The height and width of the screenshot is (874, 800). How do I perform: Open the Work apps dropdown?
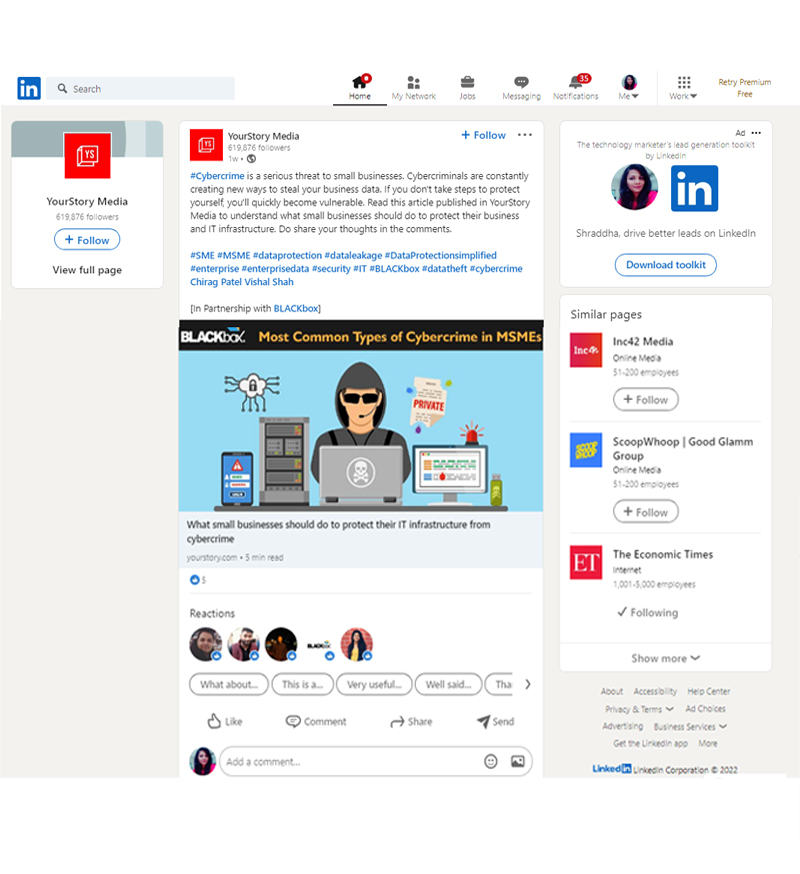tap(684, 88)
